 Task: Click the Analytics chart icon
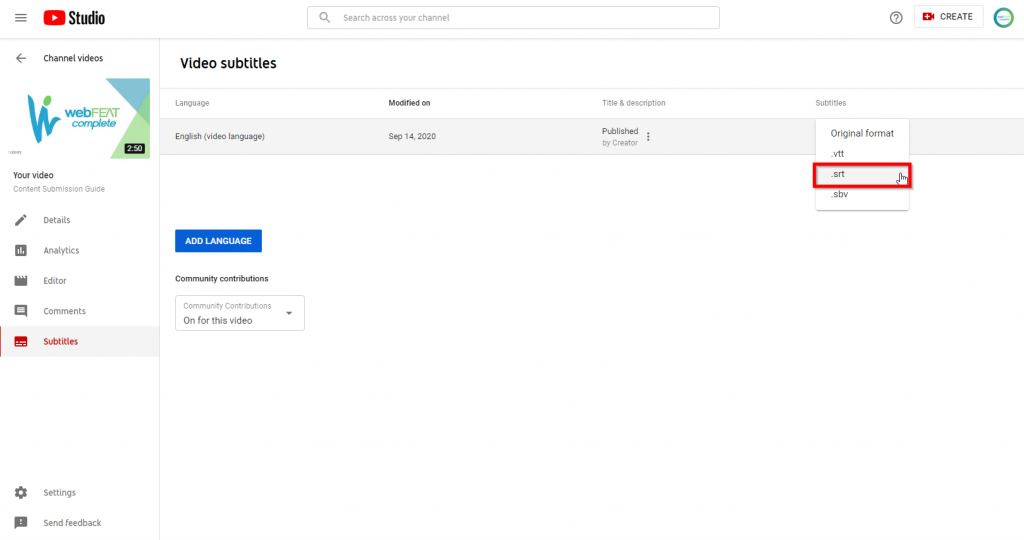[x=21, y=250]
